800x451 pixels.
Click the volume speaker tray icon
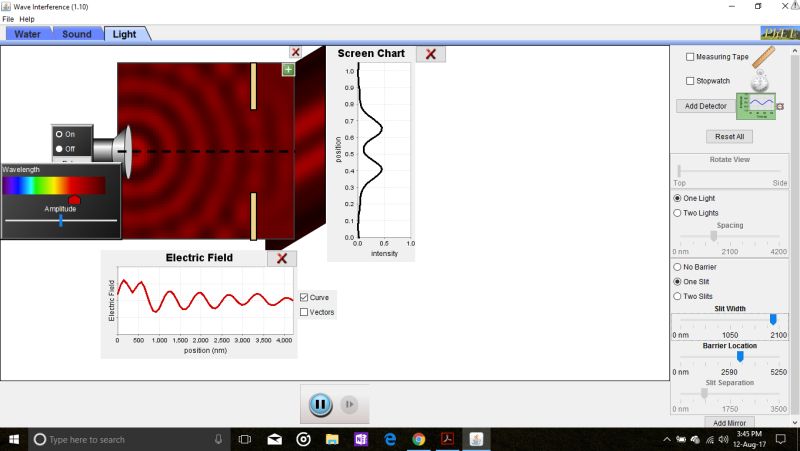click(x=723, y=439)
